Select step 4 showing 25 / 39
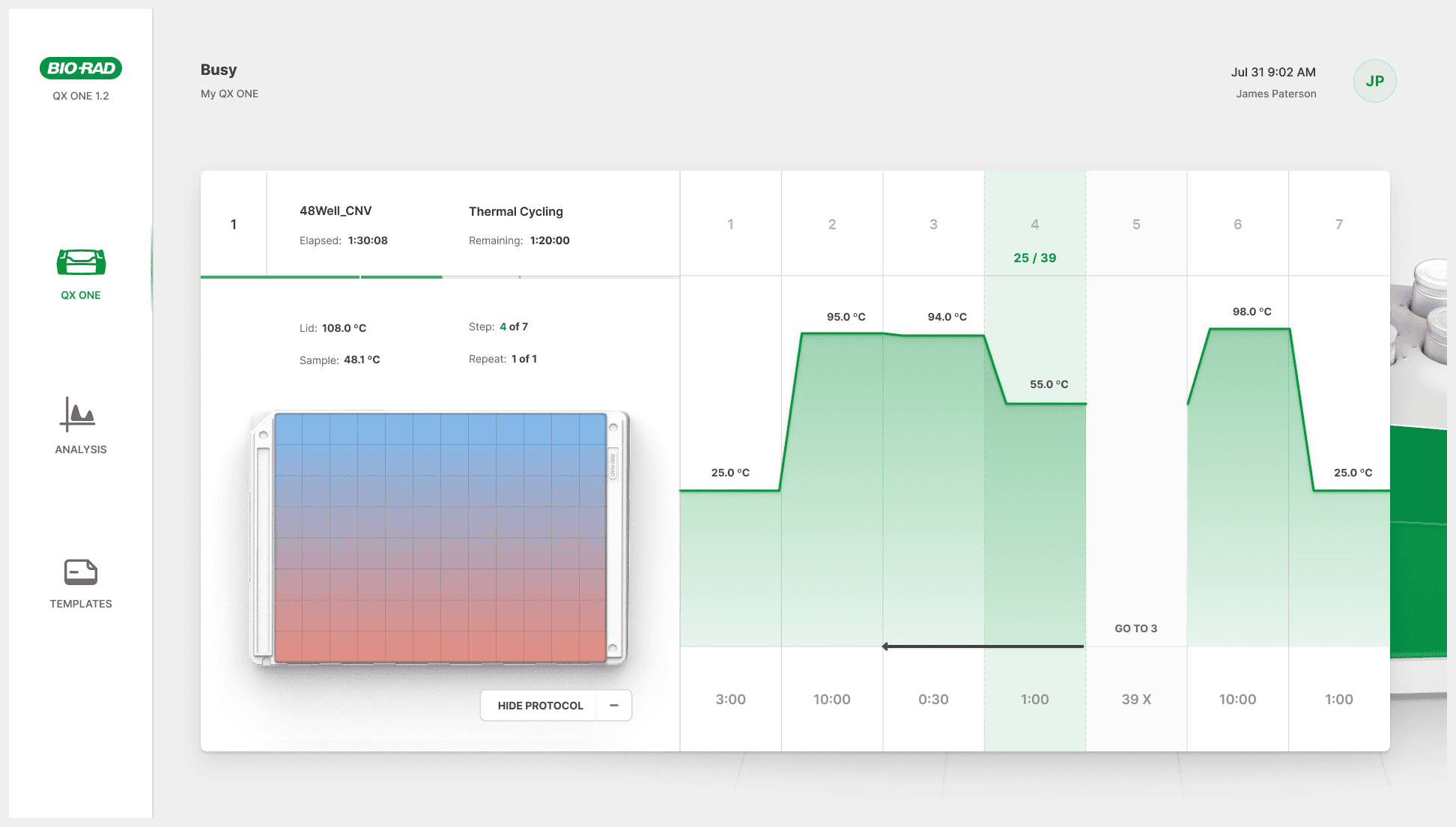This screenshot has height=827, width=1456. pos(1034,240)
